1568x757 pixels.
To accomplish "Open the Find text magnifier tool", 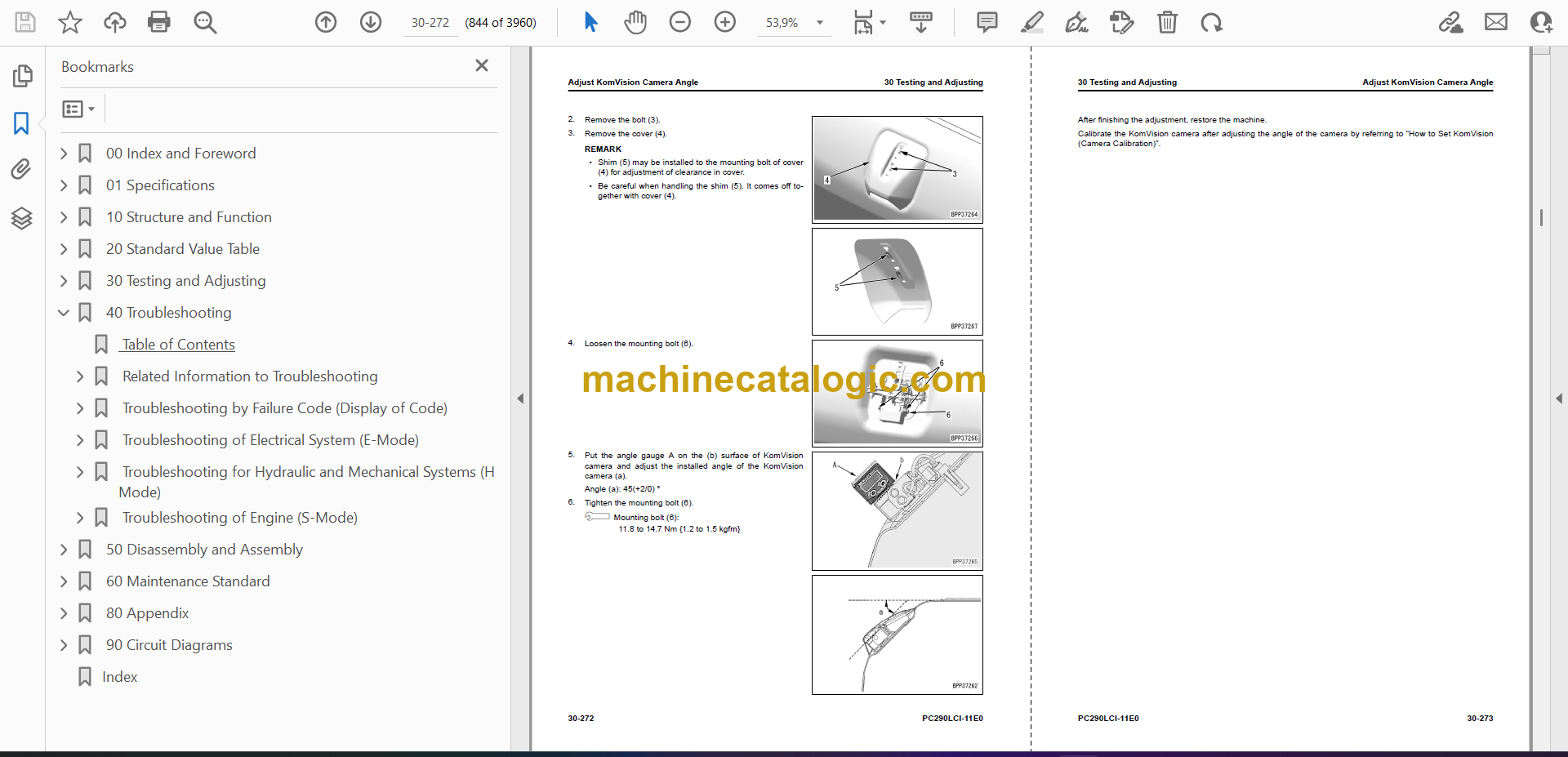I will (205, 22).
